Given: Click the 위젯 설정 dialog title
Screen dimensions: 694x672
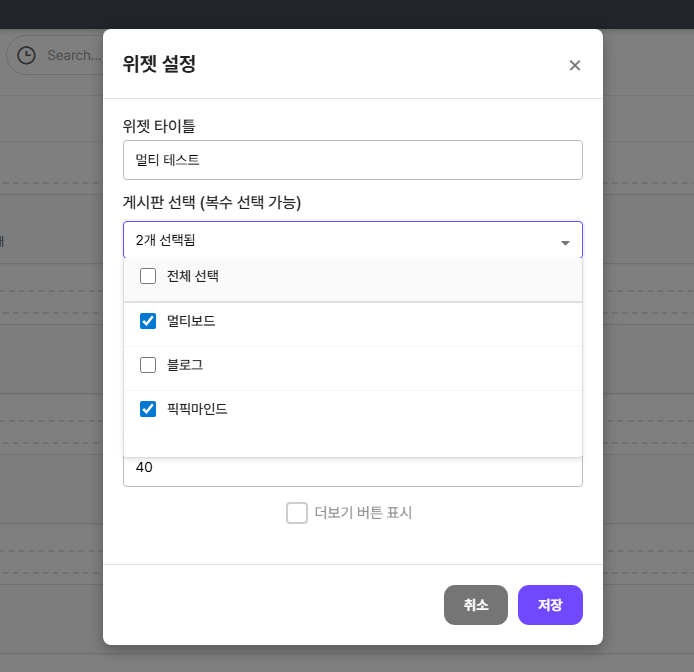Looking at the screenshot, I should [159, 65].
